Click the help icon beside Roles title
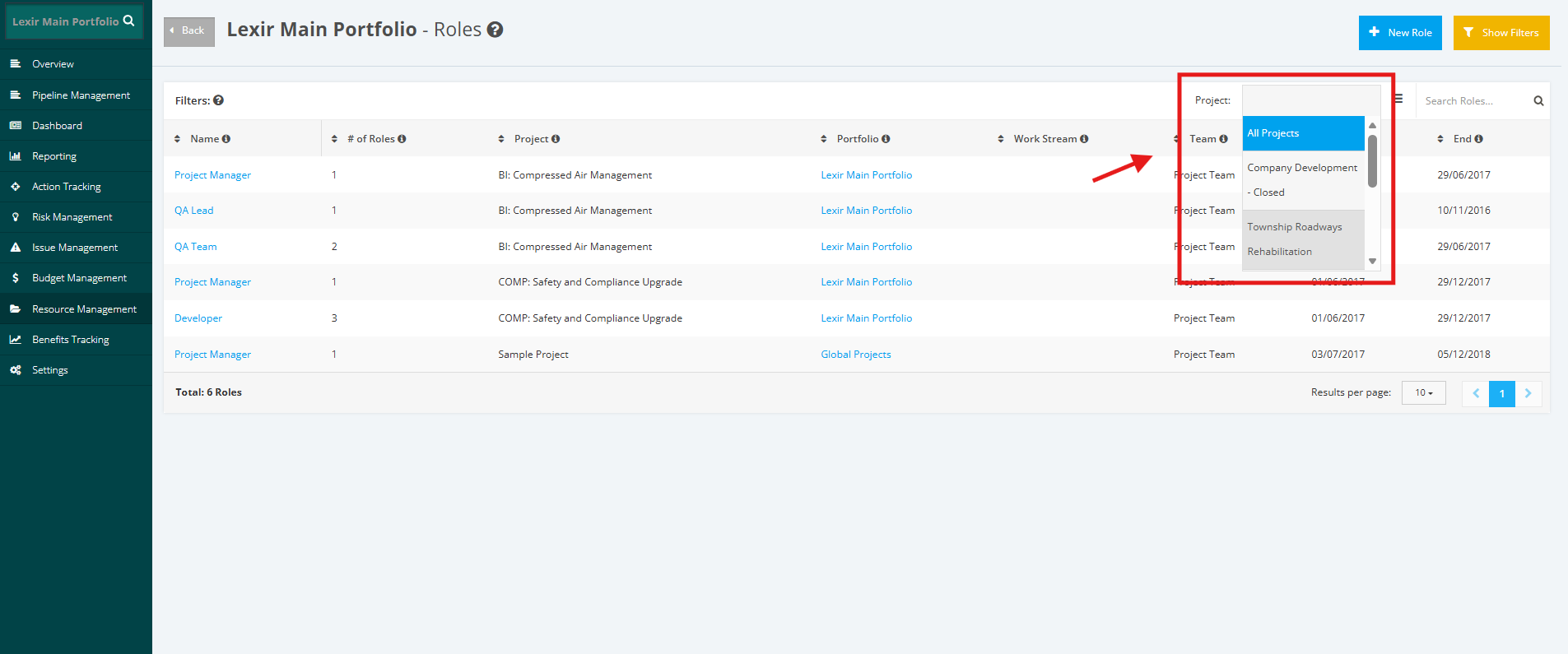Image resolution: width=1568 pixels, height=654 pixels. [x=495, y=30]
